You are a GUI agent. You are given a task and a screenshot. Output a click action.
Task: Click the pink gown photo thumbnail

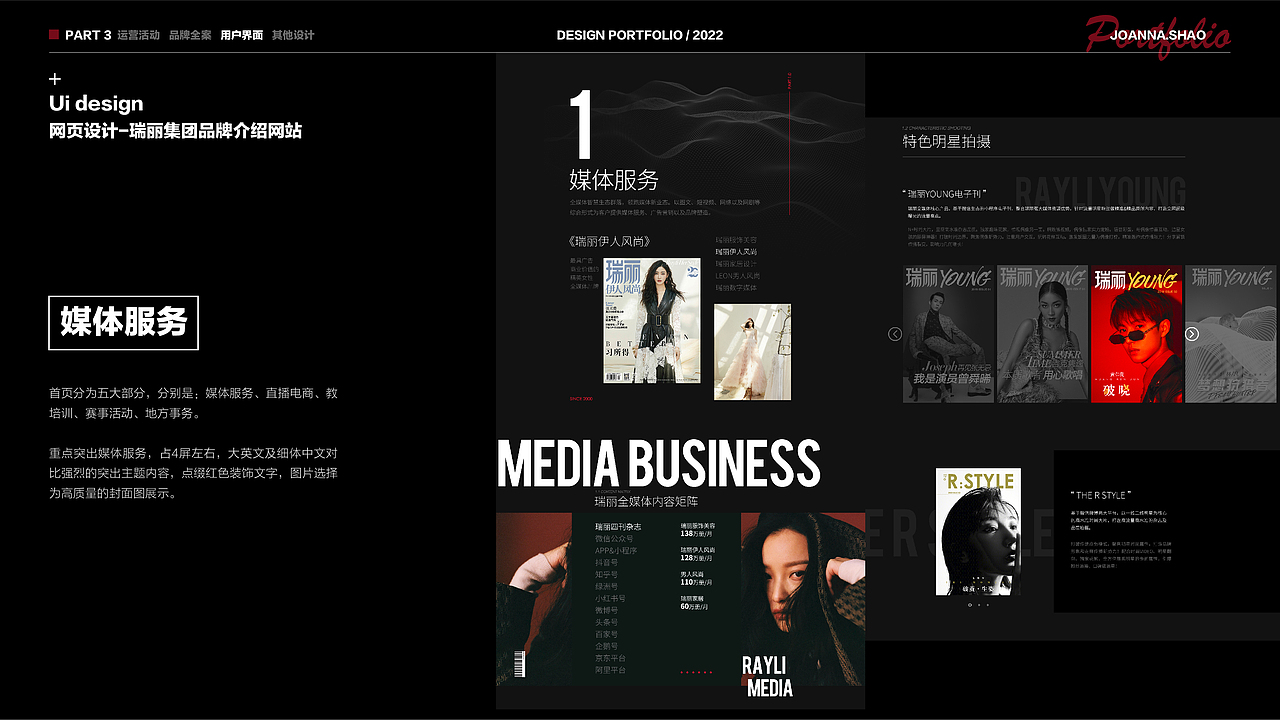[x=752, y=352]
